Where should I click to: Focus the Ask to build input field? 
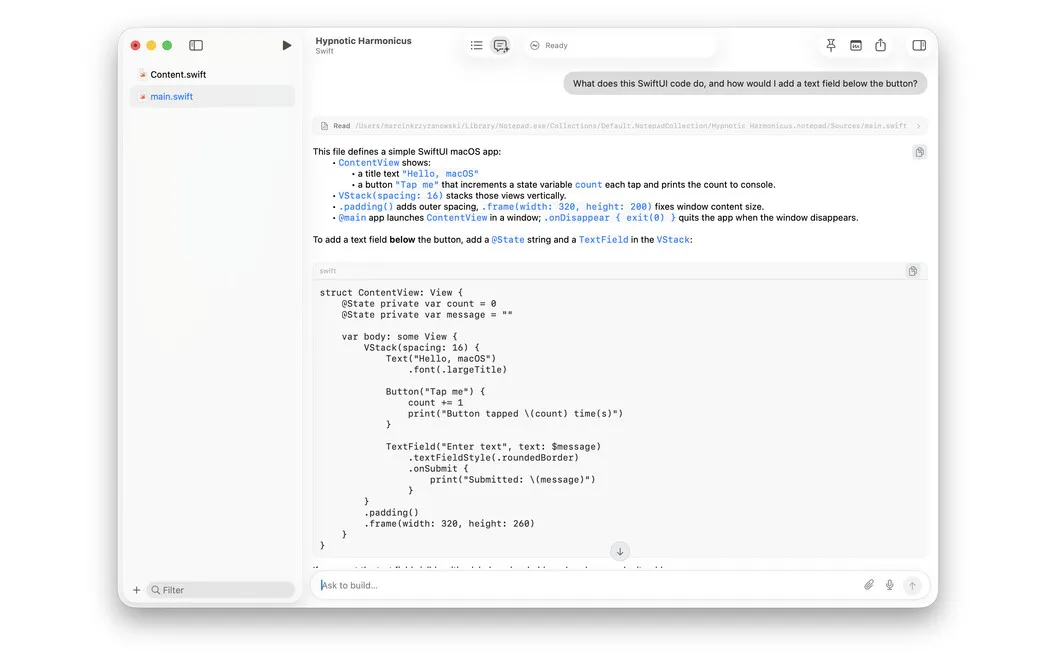click(x=586, y=585)
